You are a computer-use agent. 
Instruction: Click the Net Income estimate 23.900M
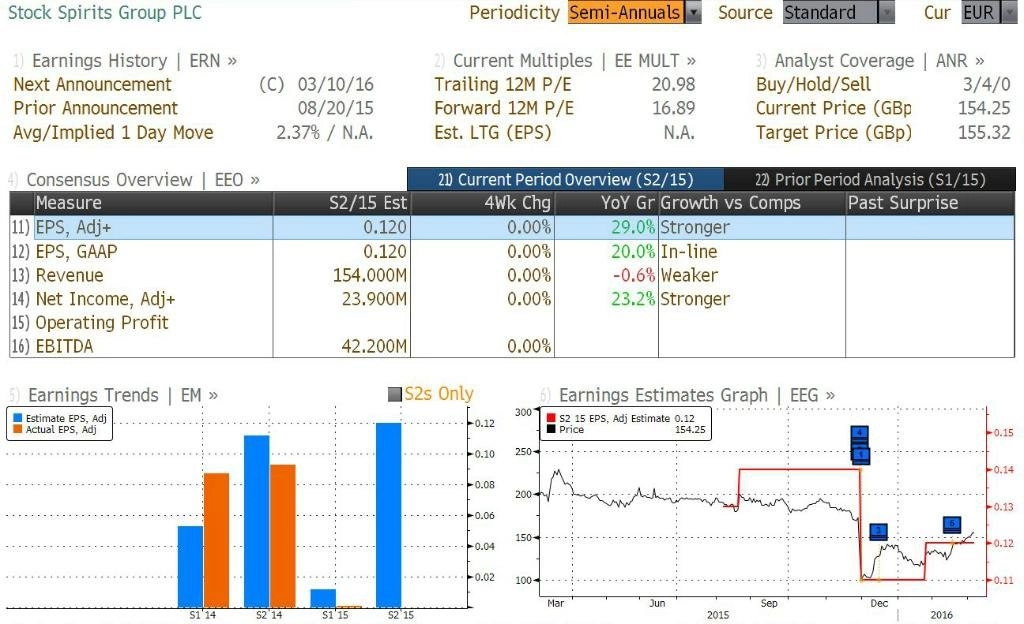point(374,299)
